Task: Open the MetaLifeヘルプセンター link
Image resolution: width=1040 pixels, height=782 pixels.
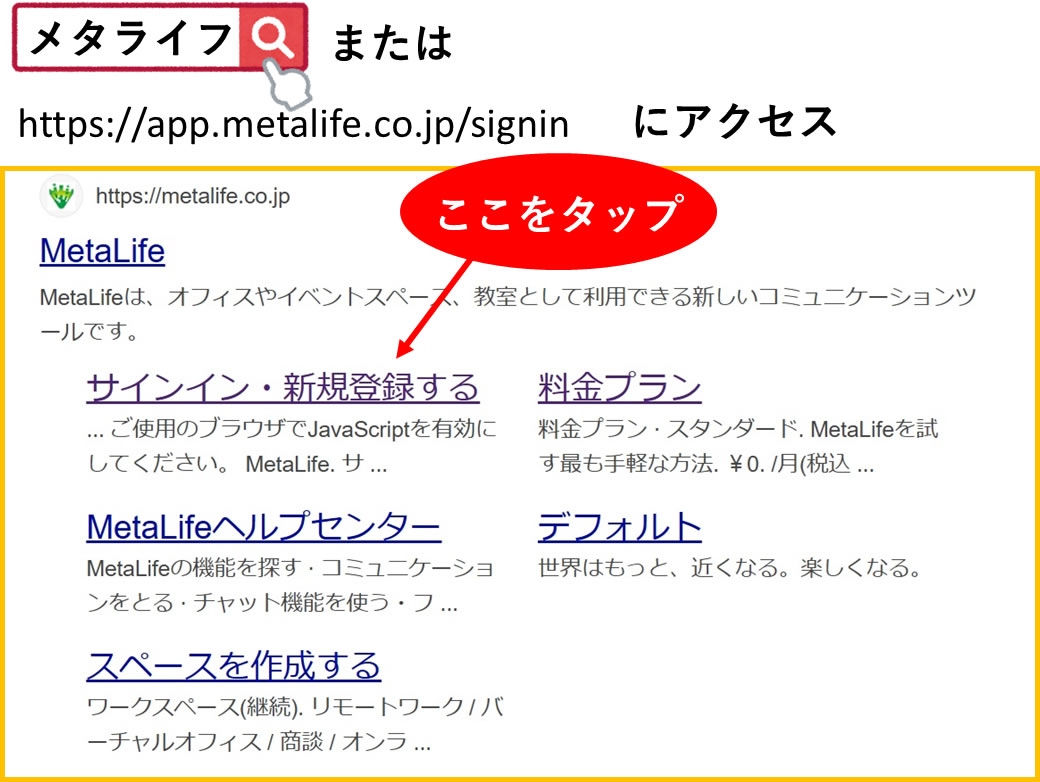Action: coord(264,526)
